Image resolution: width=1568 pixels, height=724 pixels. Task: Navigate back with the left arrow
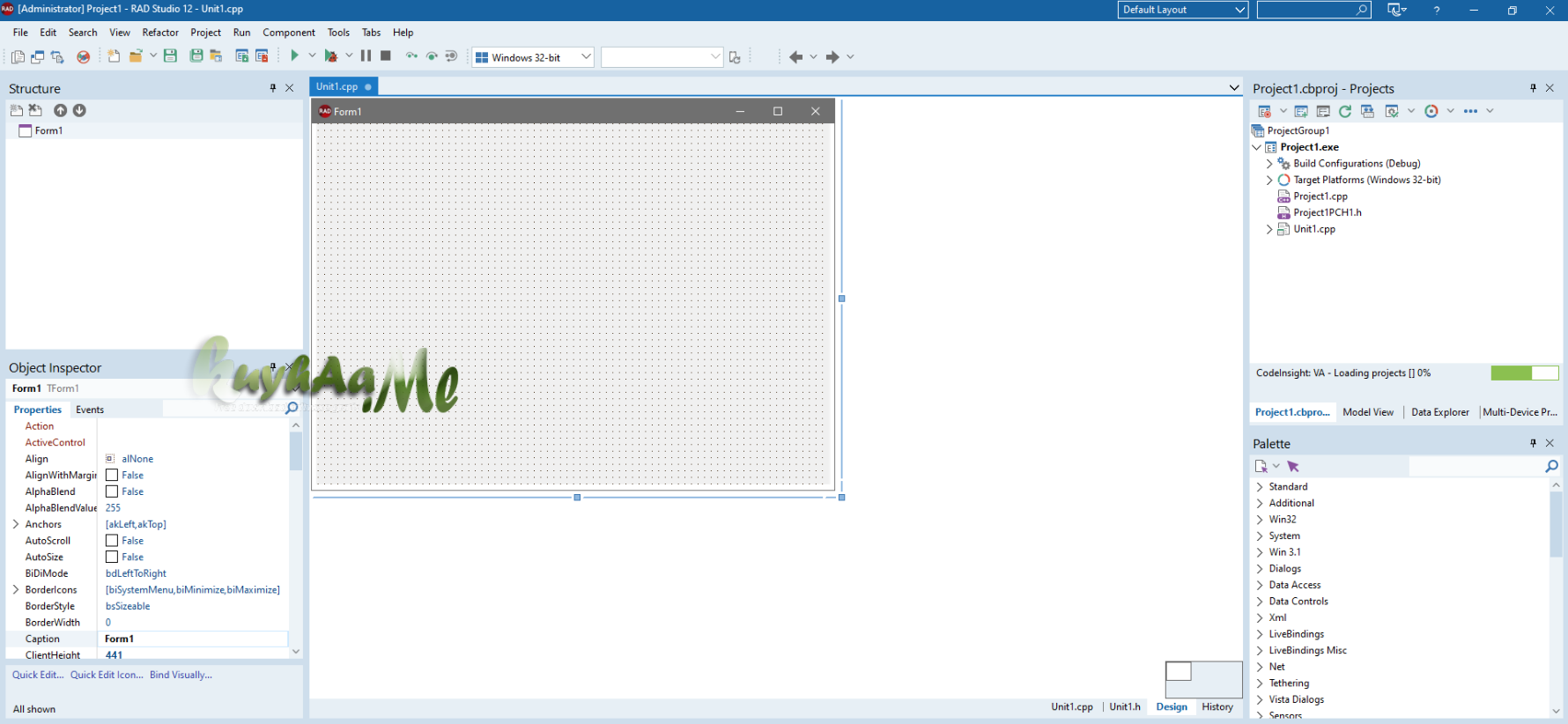pos(795,57)
